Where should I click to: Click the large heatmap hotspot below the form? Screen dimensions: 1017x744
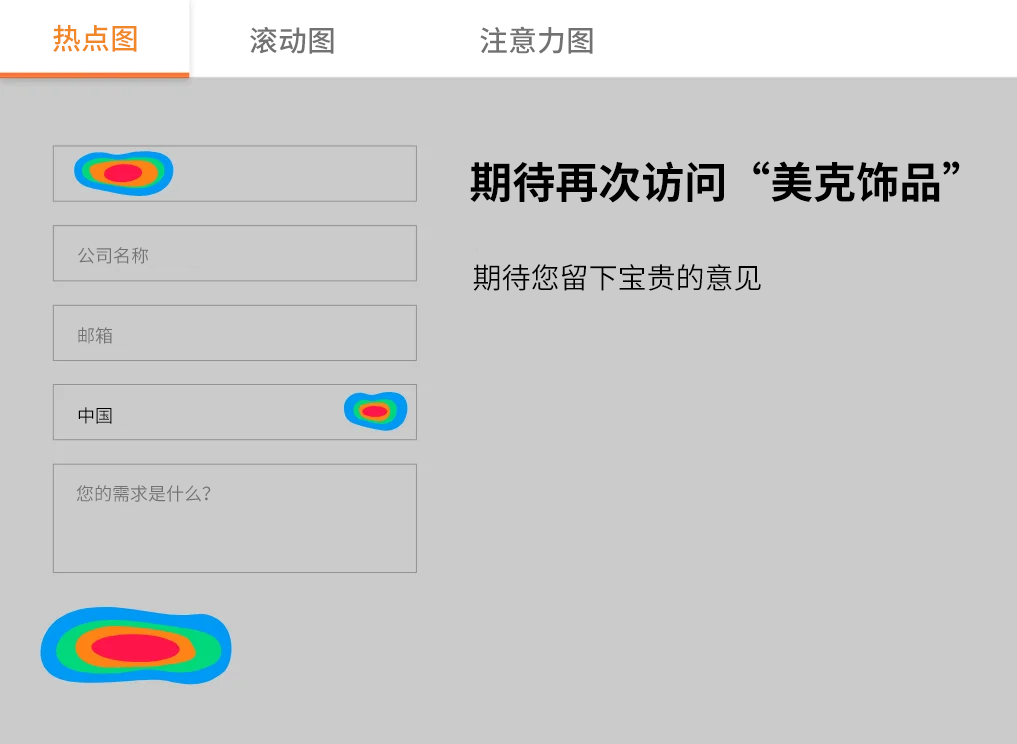pos(135,648)
